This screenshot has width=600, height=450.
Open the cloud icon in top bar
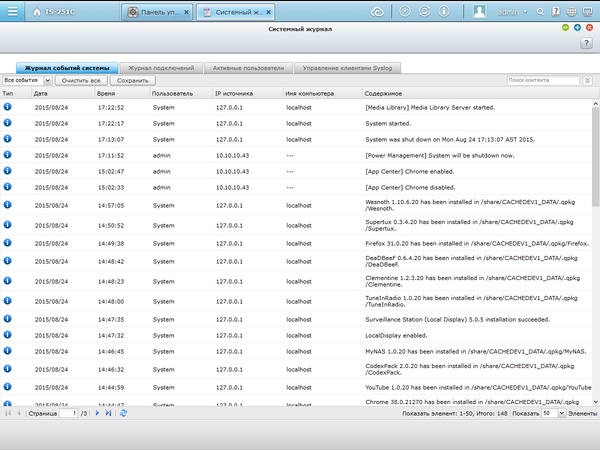click(377, 12)
